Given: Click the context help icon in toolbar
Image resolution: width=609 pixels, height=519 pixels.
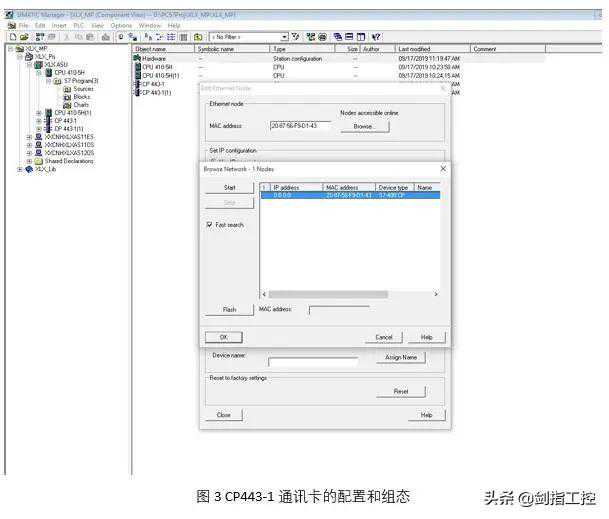Looking at the screenshot, I should click(376, 37).
